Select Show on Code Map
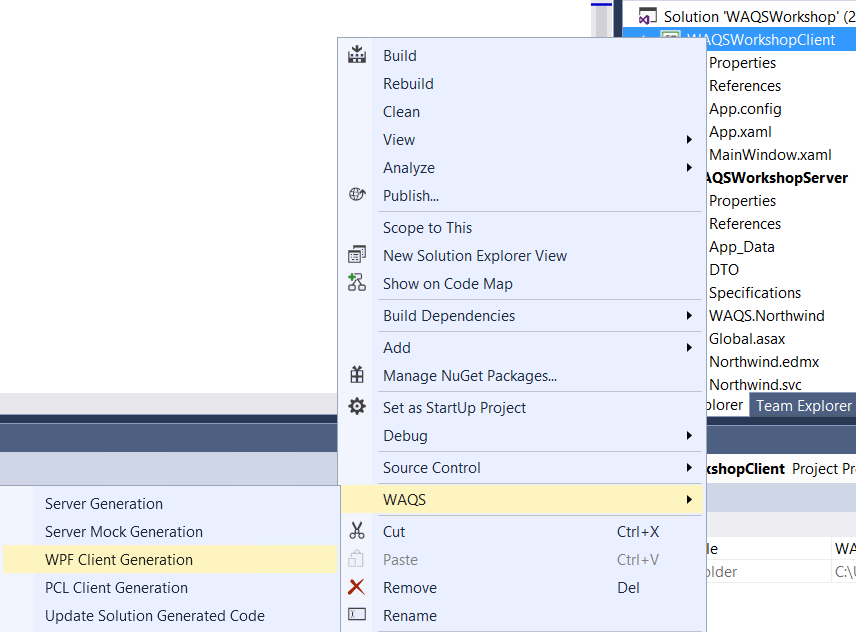 pos(522,284)
